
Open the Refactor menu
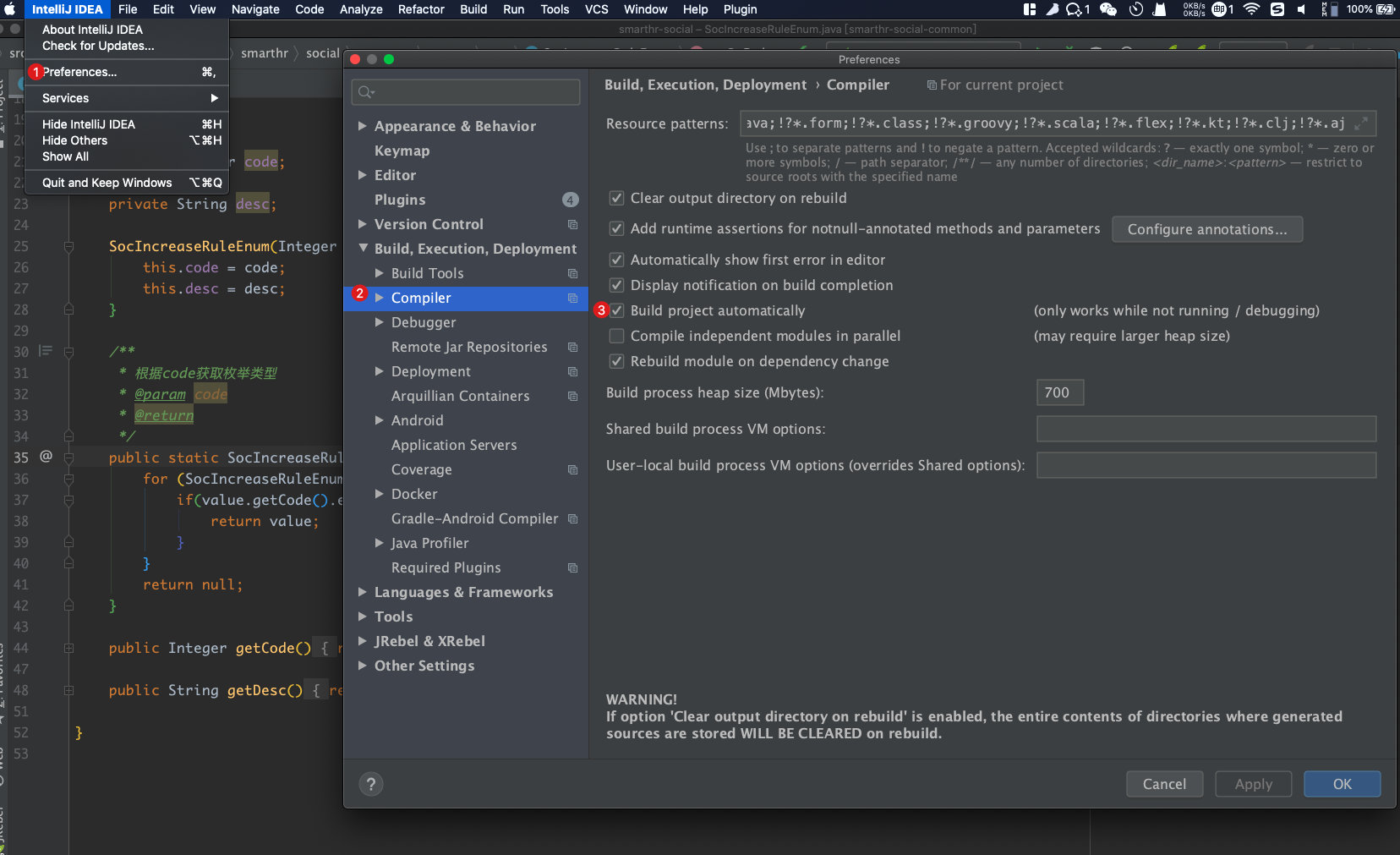pos(421,9)
